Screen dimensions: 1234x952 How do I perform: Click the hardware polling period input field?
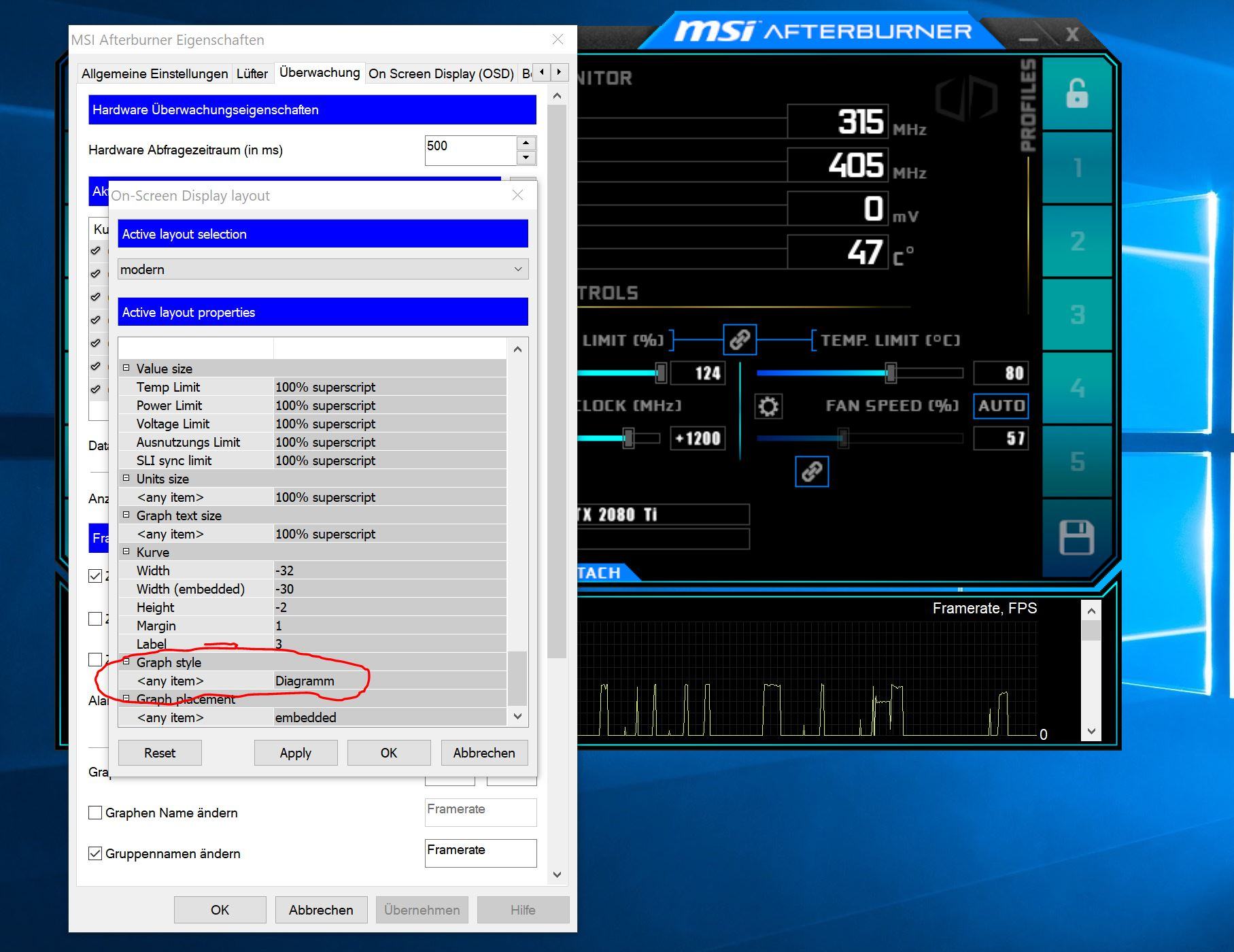click(471, 150)
